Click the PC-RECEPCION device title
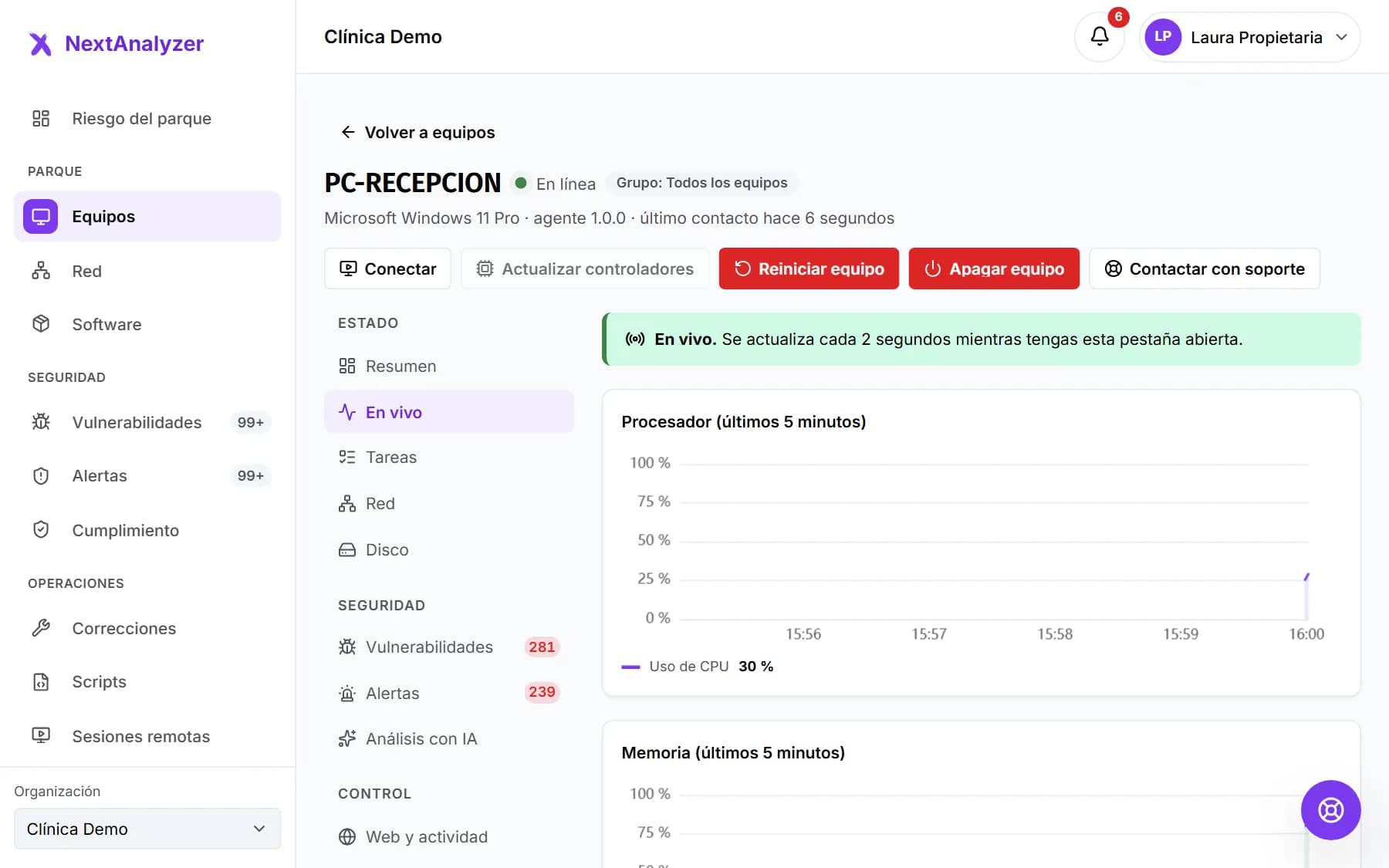The image size is (1389, 868). pos(412,183)
